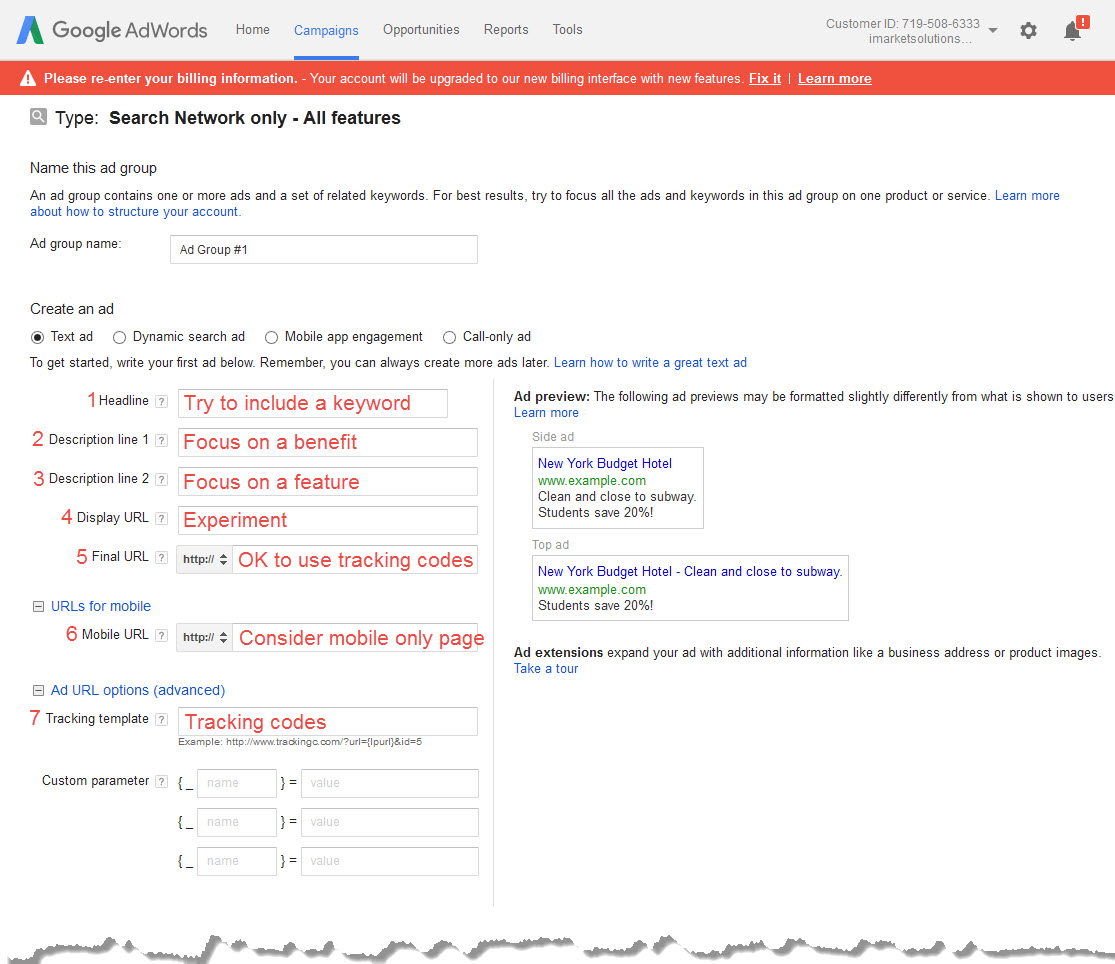Click the Google AdWords logo
This screenshot has height=964, width=1115.
click(x=111, y=30)
